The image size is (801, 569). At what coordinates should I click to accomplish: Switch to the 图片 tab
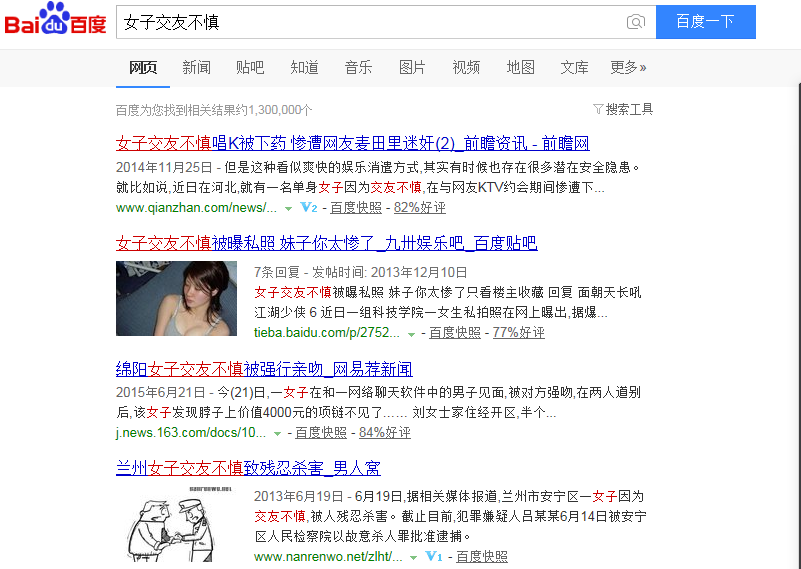click(412, 67)
